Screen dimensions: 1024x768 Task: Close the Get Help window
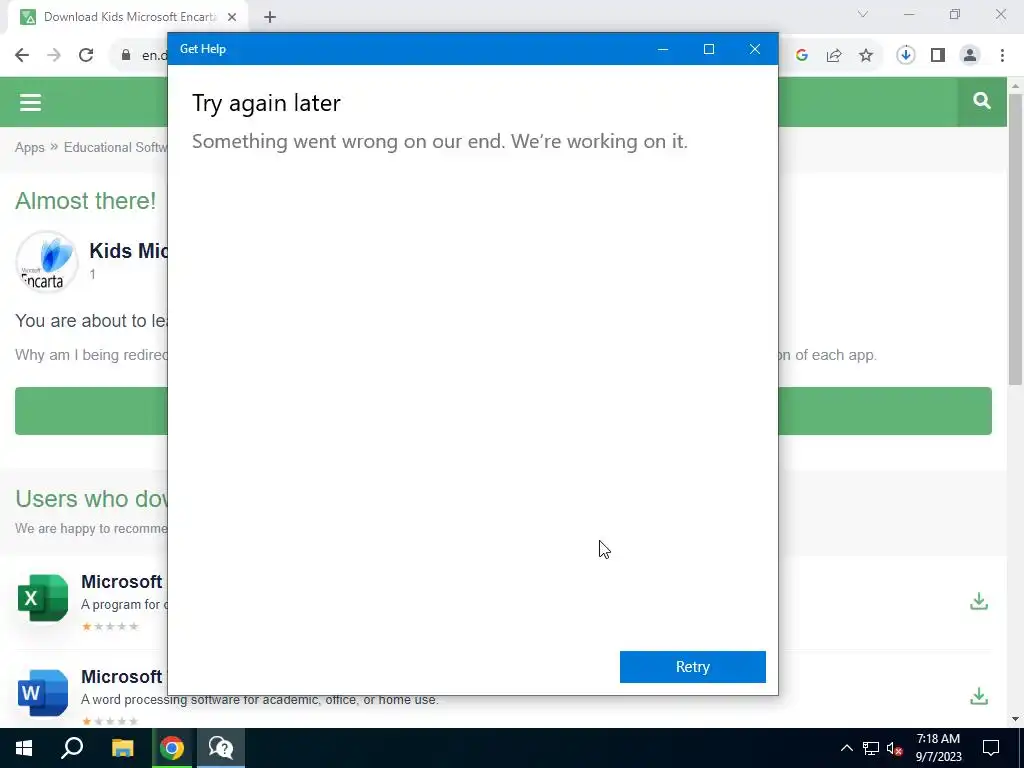point(755,49)
